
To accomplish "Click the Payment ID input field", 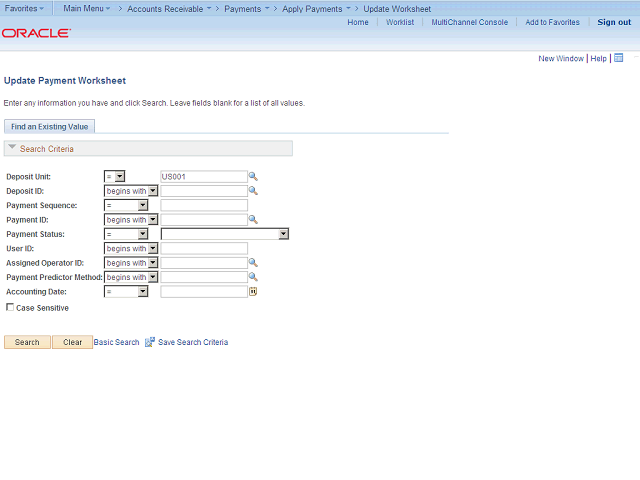I will 204,220.
